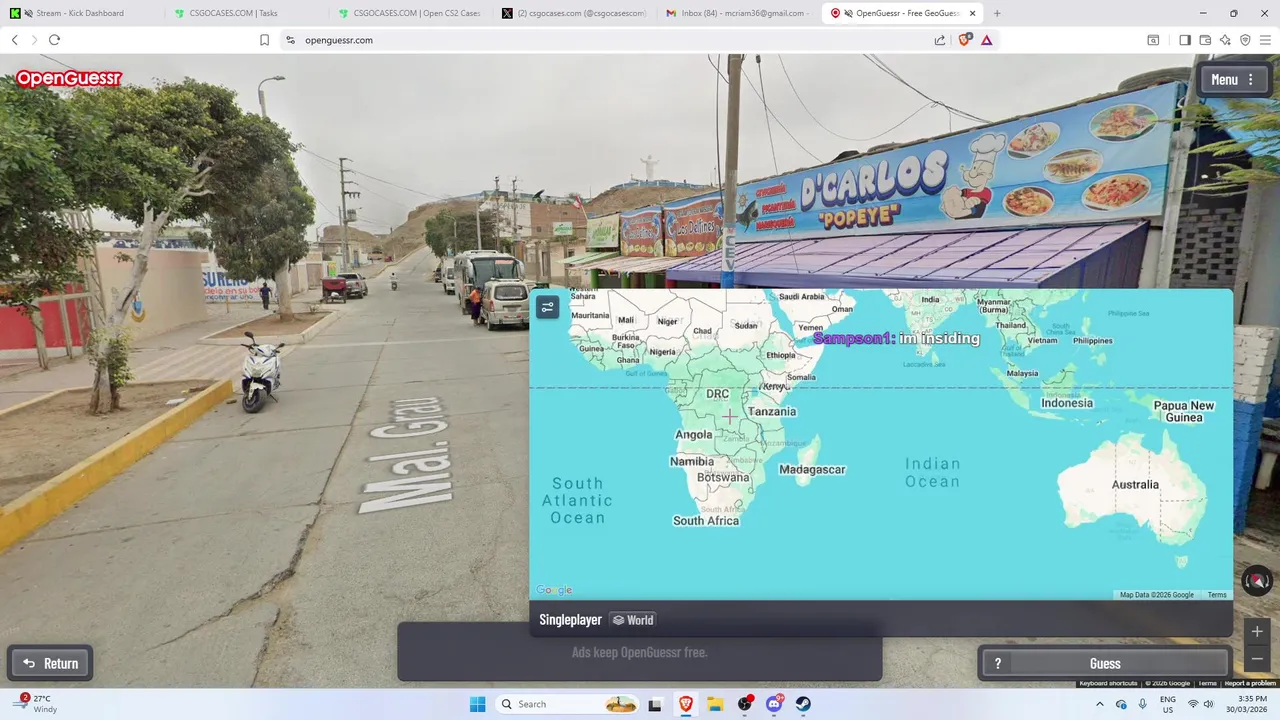1280x720 pixels.
Task: Click Tanzania label on the map
Action: [772, 411]
